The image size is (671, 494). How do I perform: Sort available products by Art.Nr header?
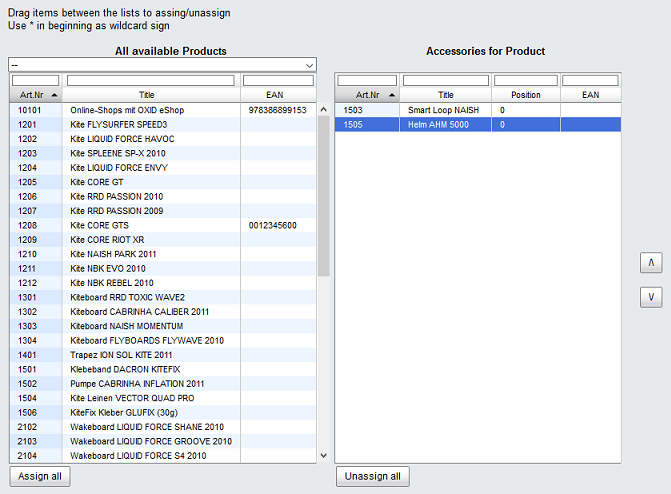pyautogui.click(x=36, y=95)
